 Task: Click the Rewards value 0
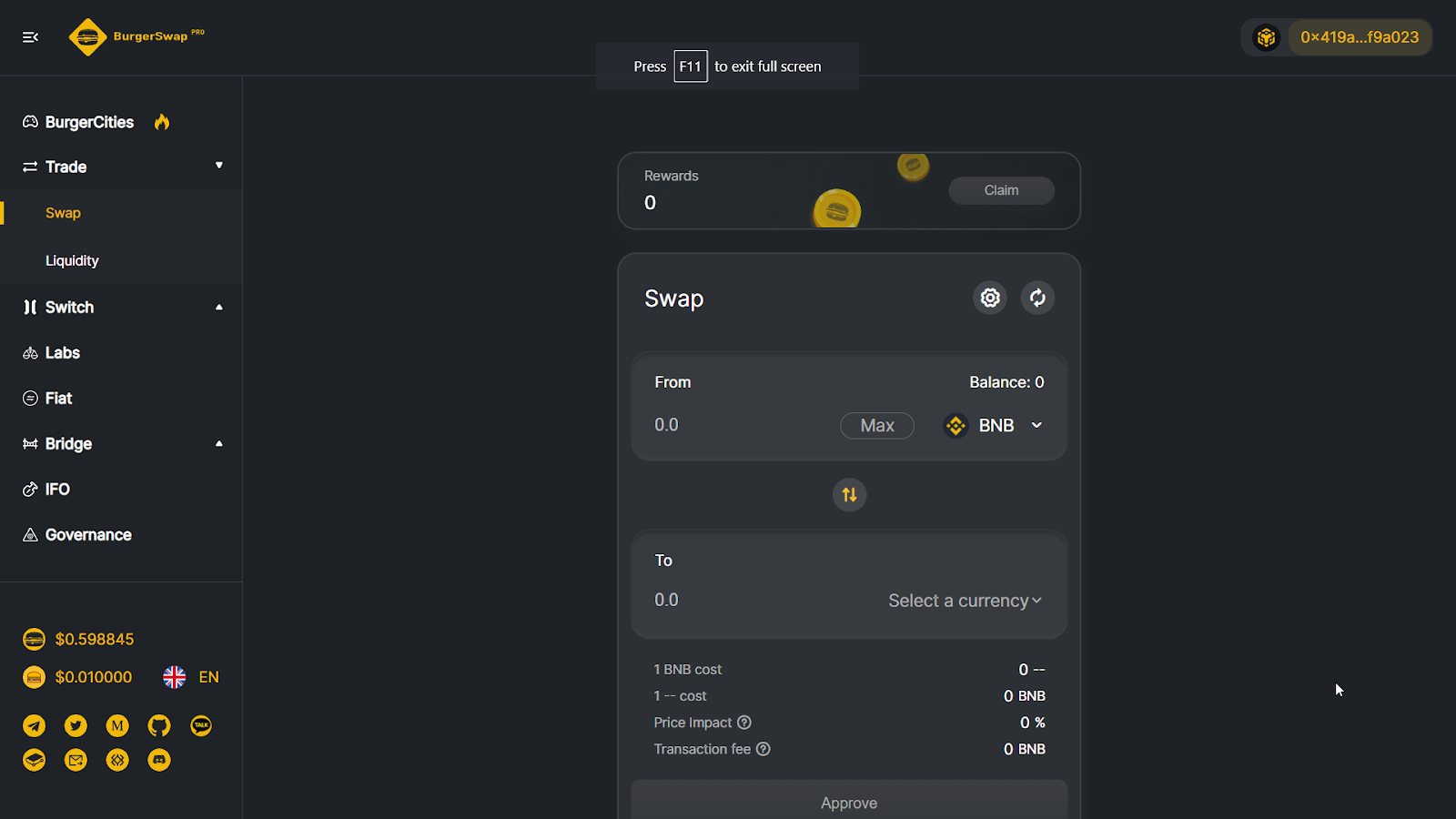coord(650,203)
